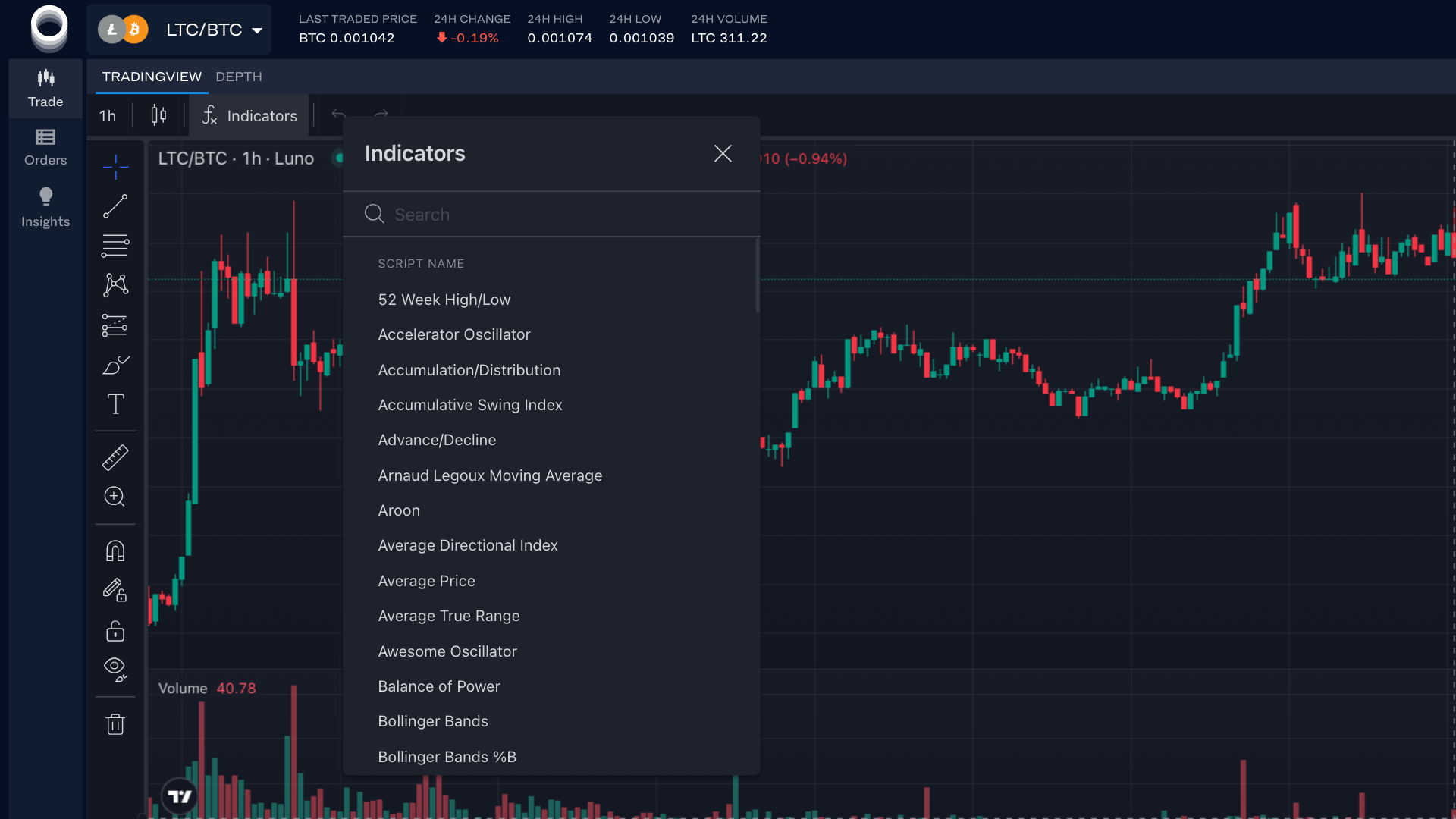Viewport: 1456px width, 819px height.
Task: Click the 24H high 0.001074 value
Action: coord(560,38)
